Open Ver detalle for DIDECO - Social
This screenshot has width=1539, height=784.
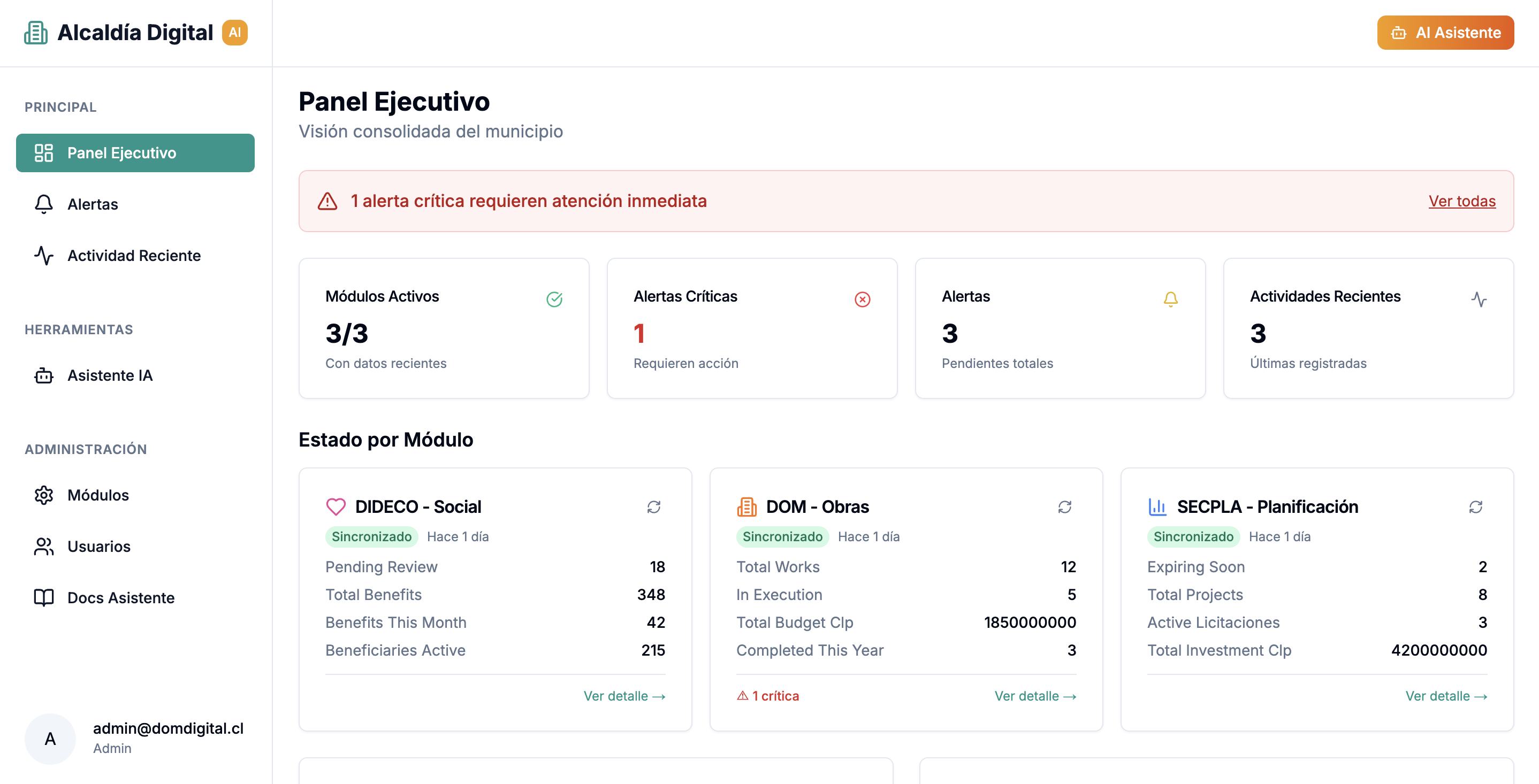tap(624, 696)
